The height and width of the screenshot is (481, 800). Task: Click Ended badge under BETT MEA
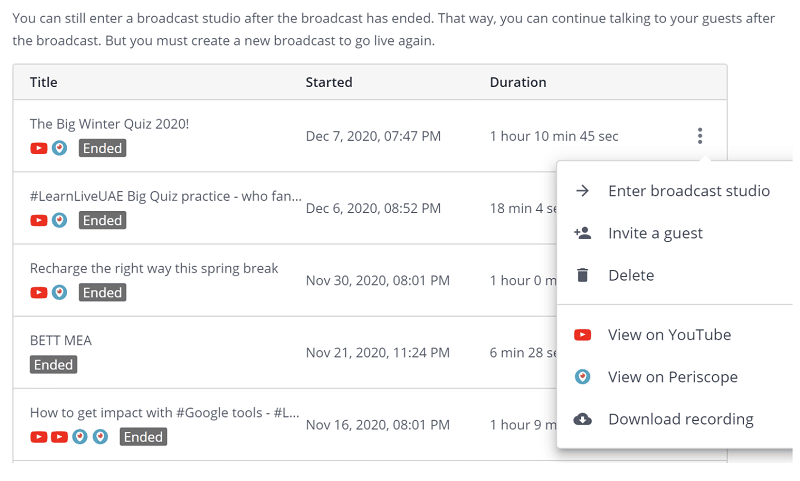54,365
